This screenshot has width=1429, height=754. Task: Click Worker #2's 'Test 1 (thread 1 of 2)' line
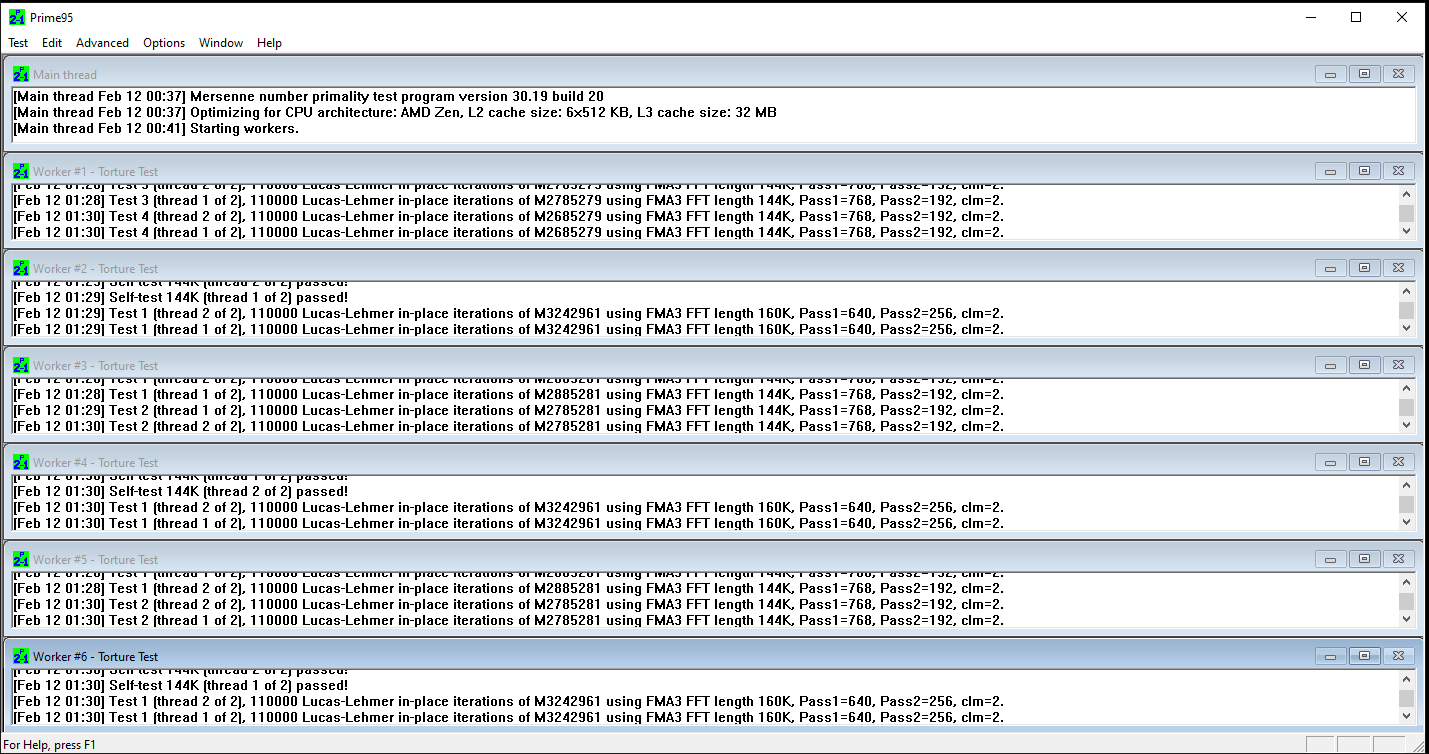(x=509, y=329)
